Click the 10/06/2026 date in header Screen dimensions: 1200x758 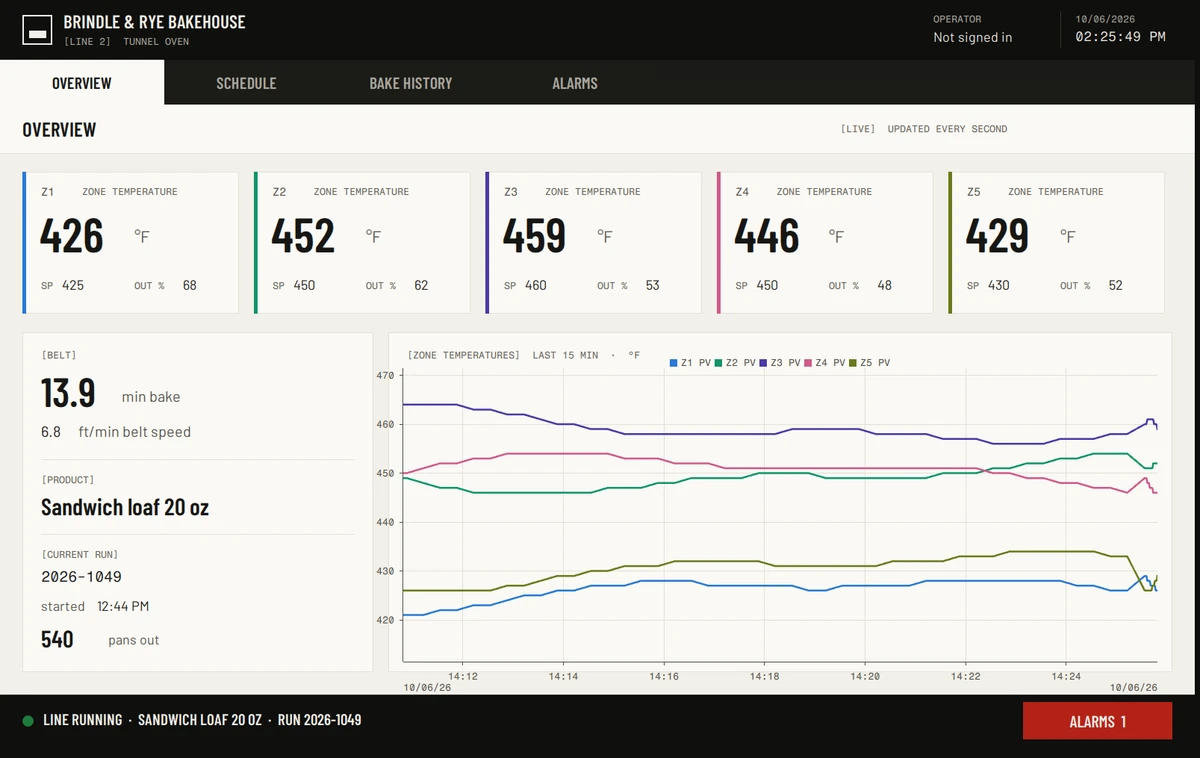click(x=1105, y=19)
